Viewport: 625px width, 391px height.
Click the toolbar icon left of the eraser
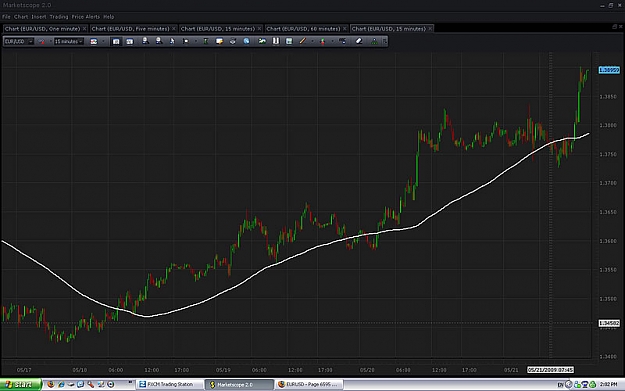[342, 41]
